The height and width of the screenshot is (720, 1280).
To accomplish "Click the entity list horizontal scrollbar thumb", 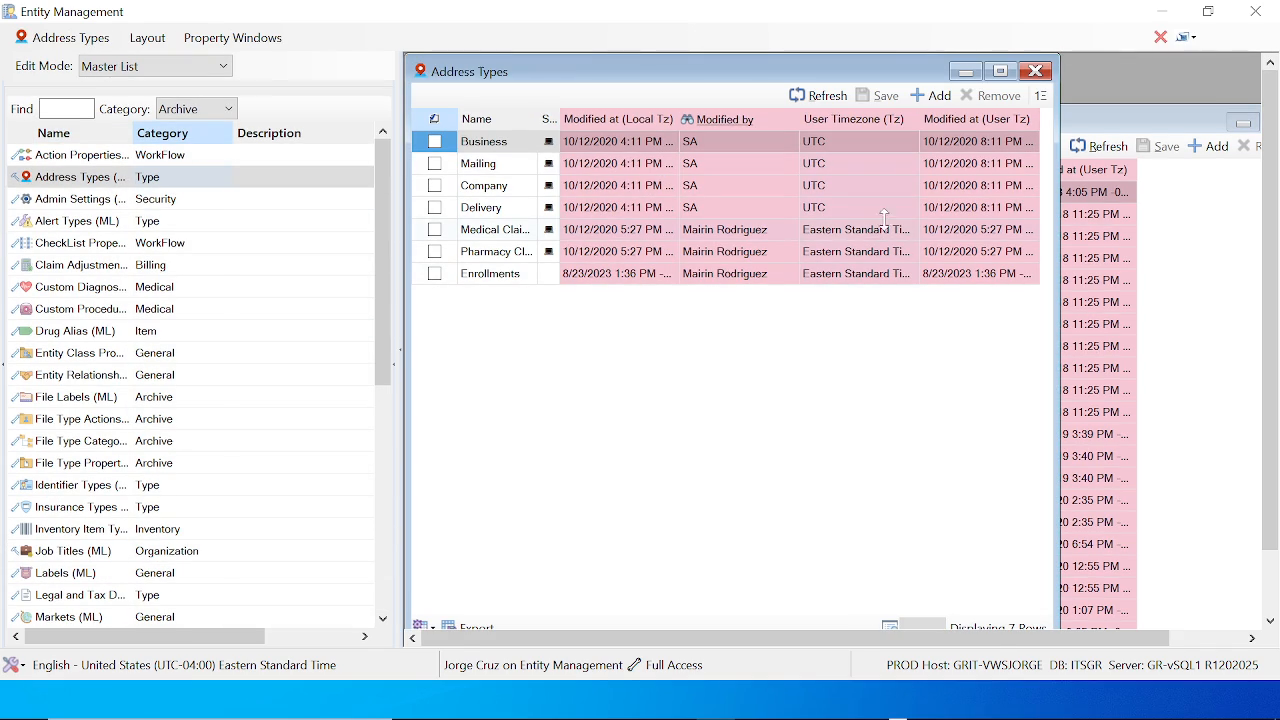I will tap(145, 636).
